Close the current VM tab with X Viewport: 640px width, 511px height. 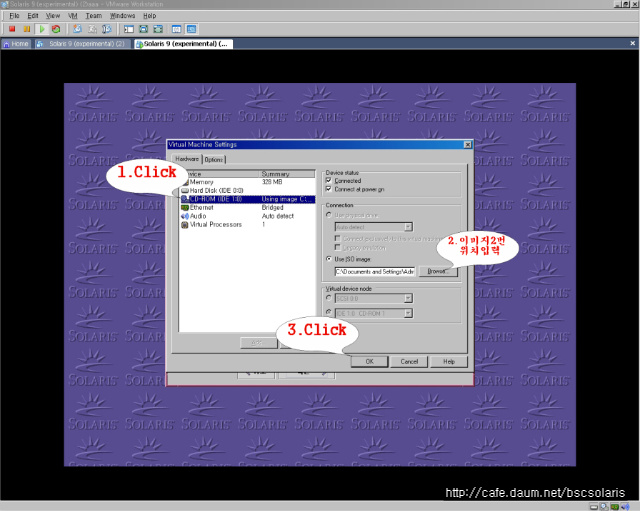click(633, 43)
